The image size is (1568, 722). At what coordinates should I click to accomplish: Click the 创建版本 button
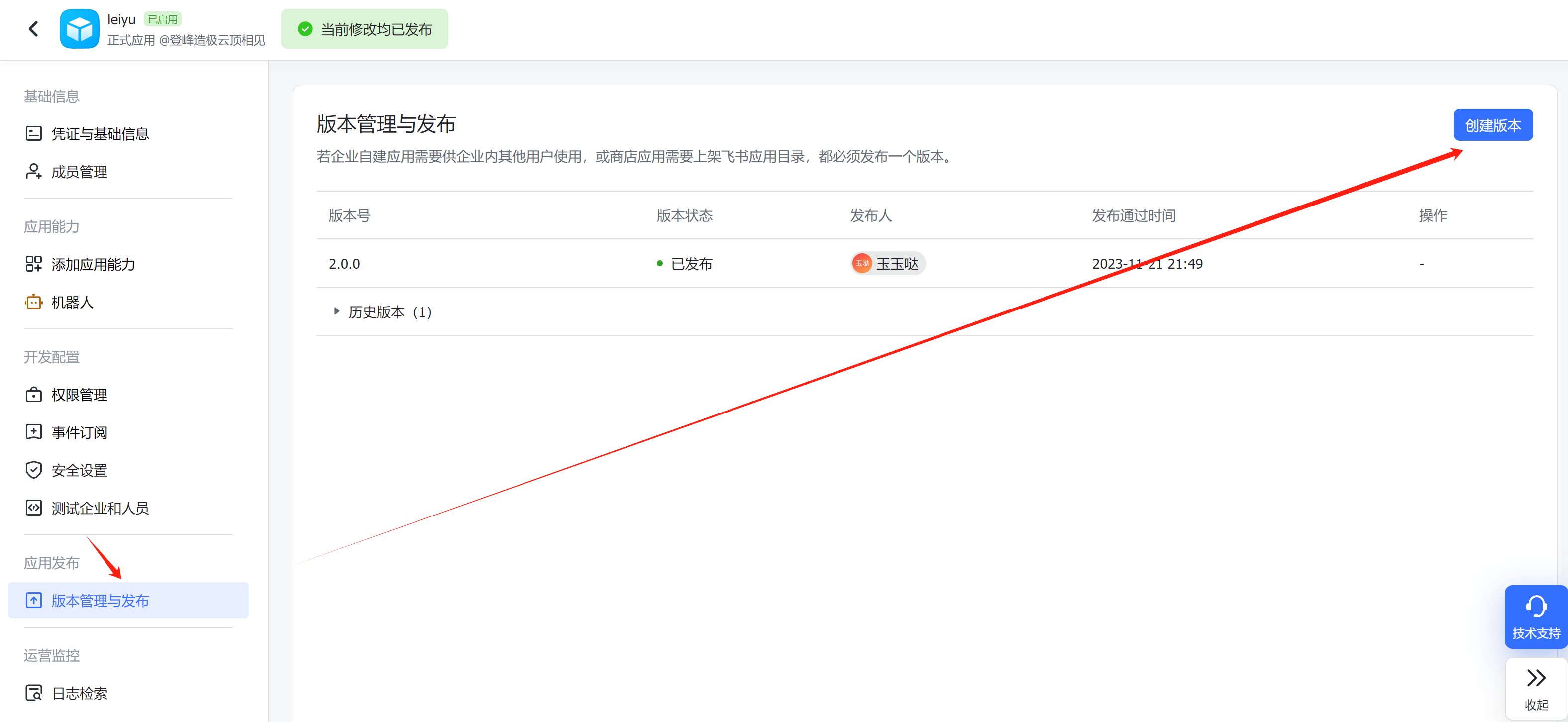[1492, 125]
